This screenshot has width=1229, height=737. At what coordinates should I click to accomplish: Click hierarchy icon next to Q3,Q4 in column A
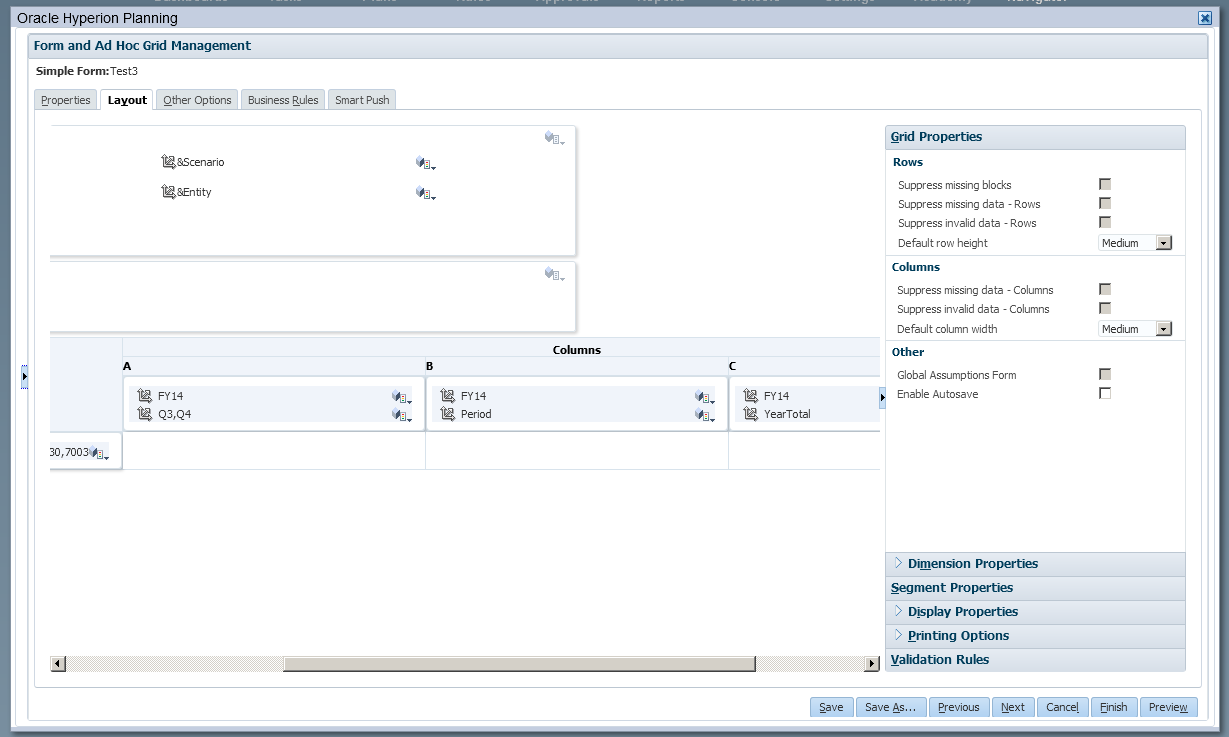(145, 414)
